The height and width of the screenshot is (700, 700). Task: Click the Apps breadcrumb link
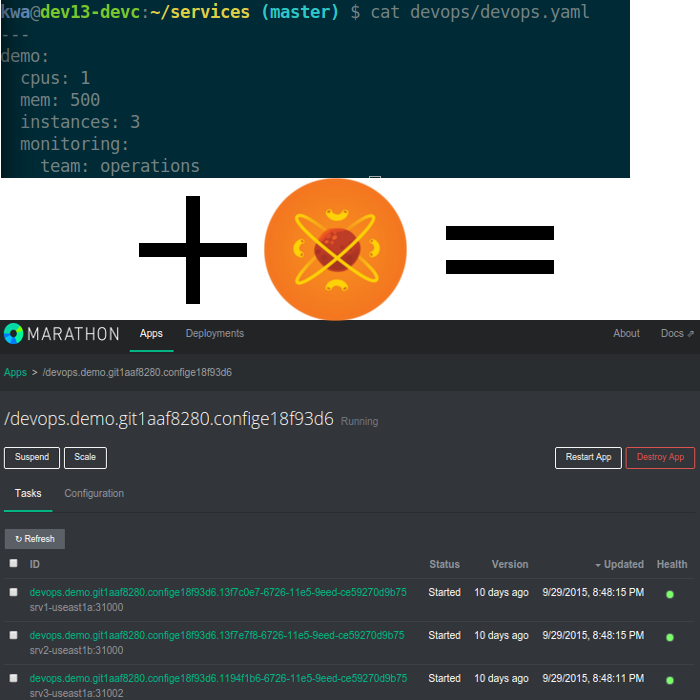click(15, 372)
